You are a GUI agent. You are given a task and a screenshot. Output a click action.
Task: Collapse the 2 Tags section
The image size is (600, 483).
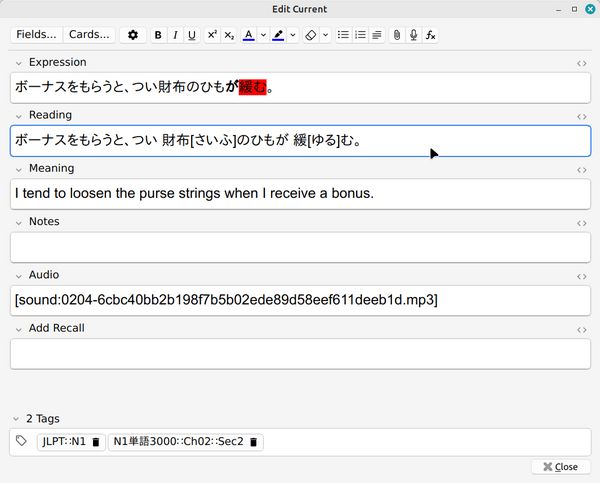(x=16, y=419)
